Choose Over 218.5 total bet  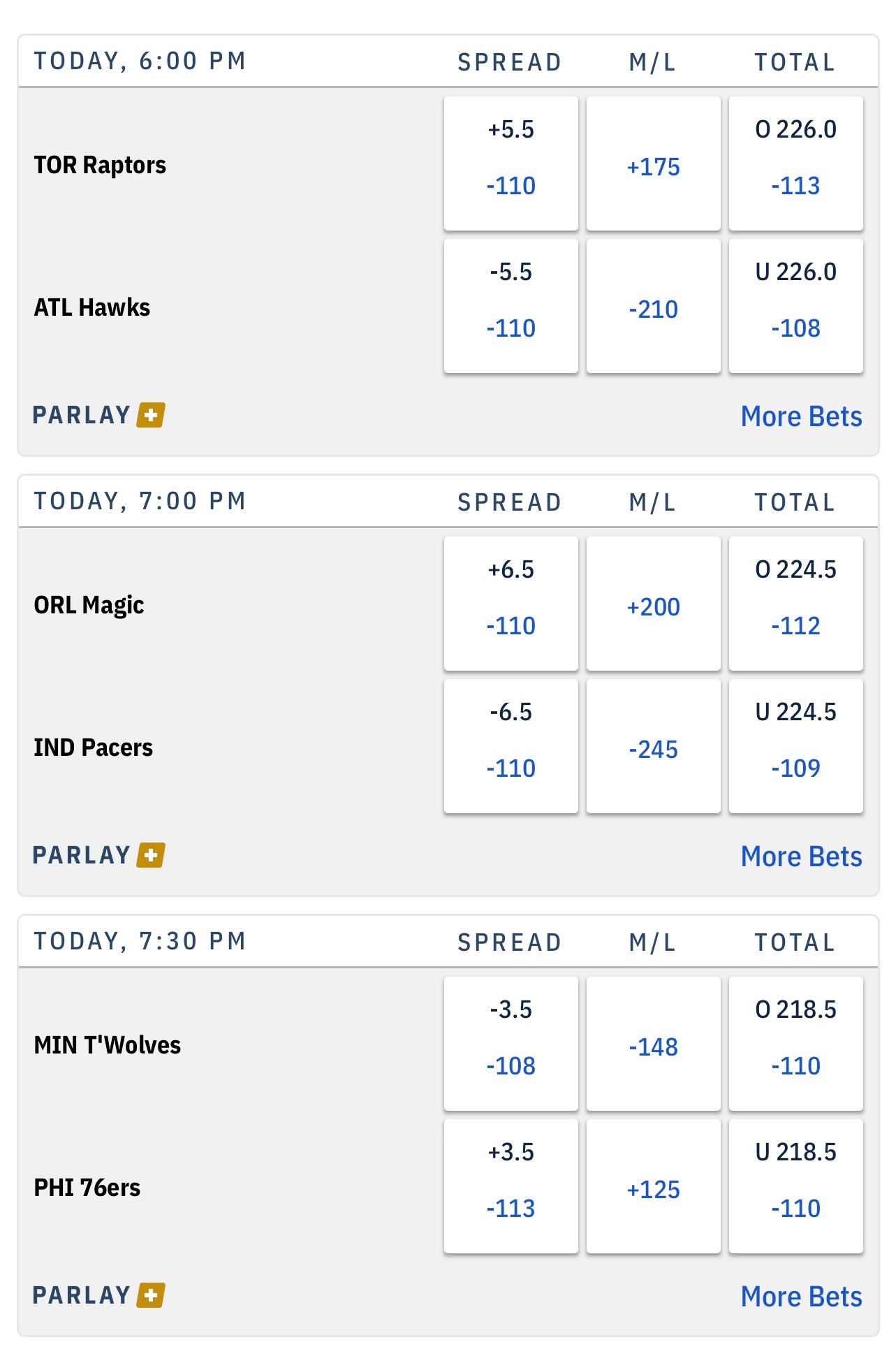[x=795, y=1044]
